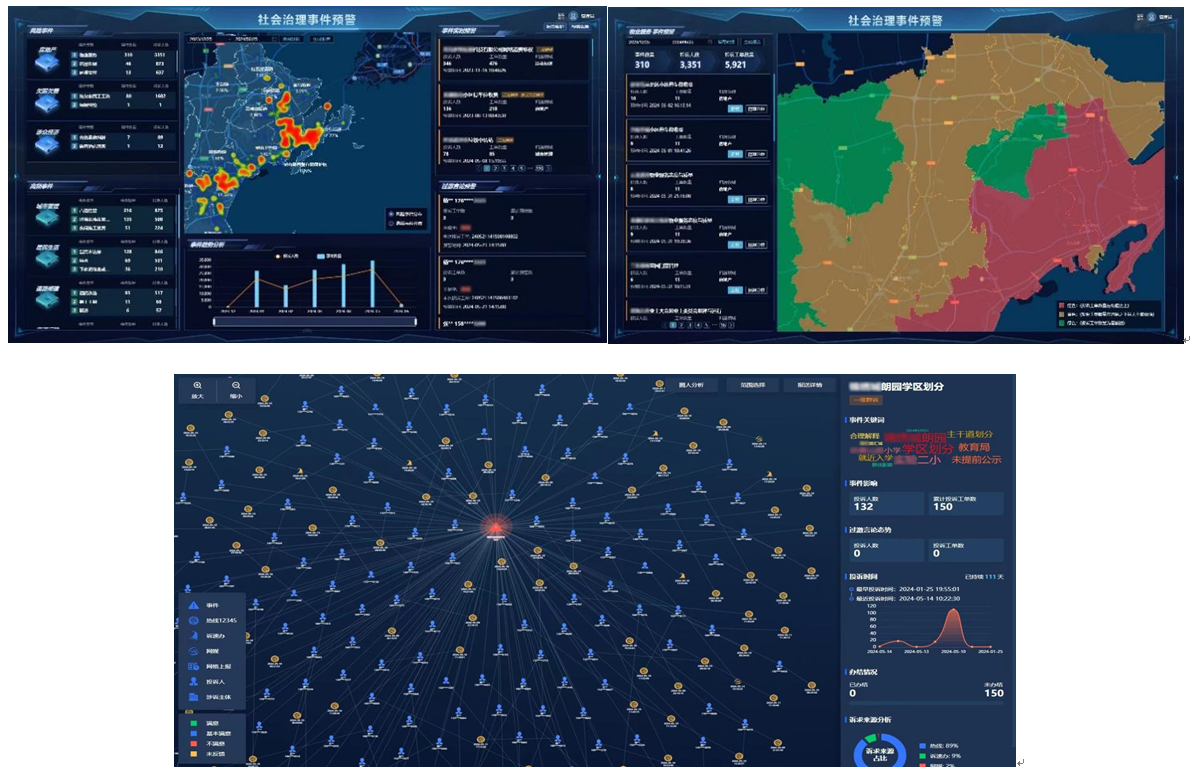
Task: Click the 网格上报 legend icon
Action: (194, 666)
